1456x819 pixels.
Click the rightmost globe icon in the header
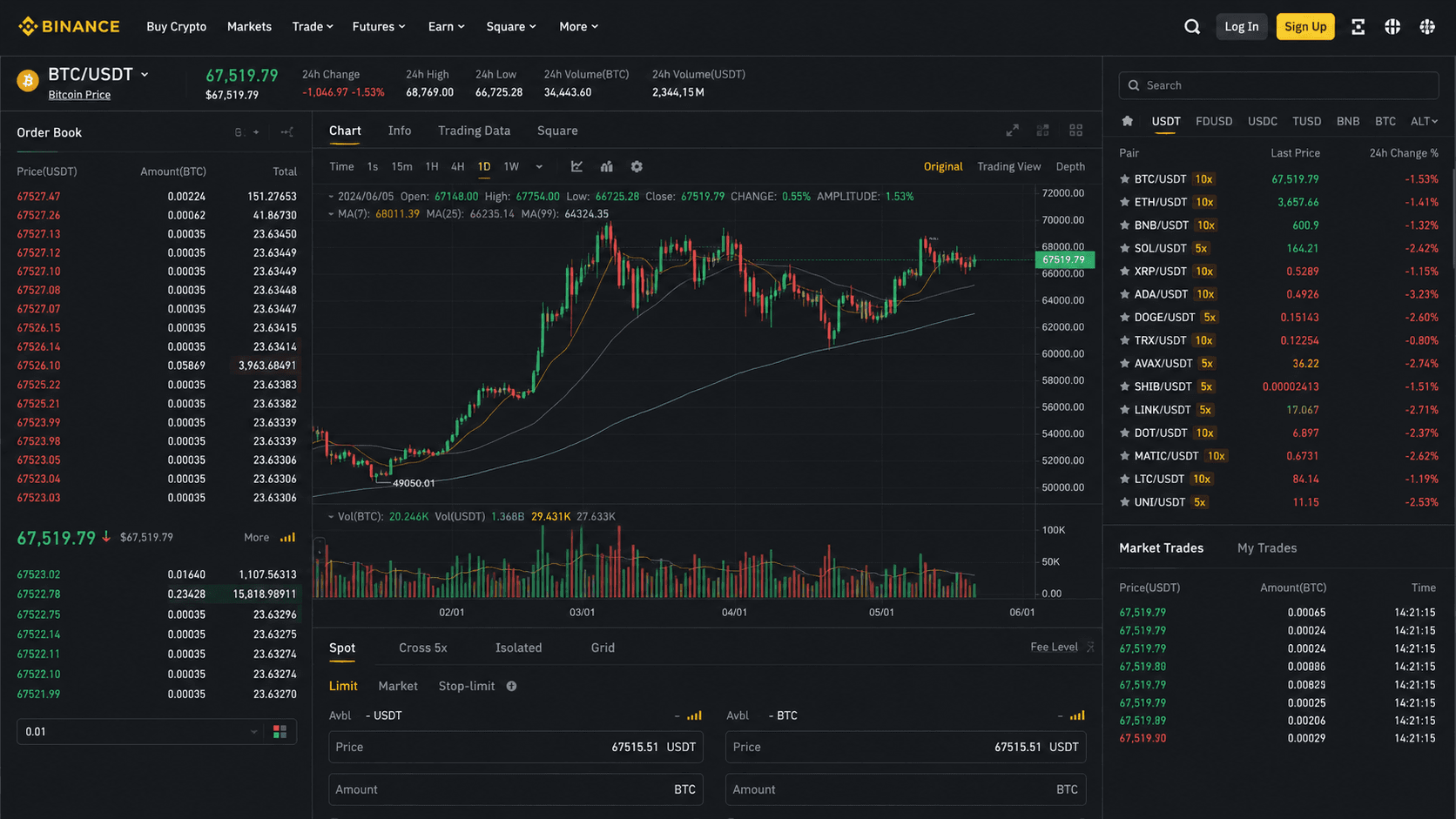[1427, 27]
